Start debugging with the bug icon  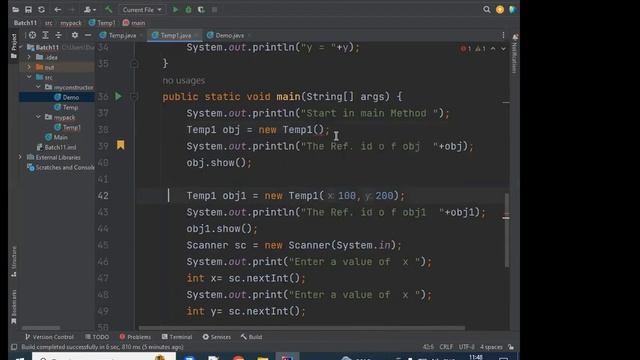188,9
